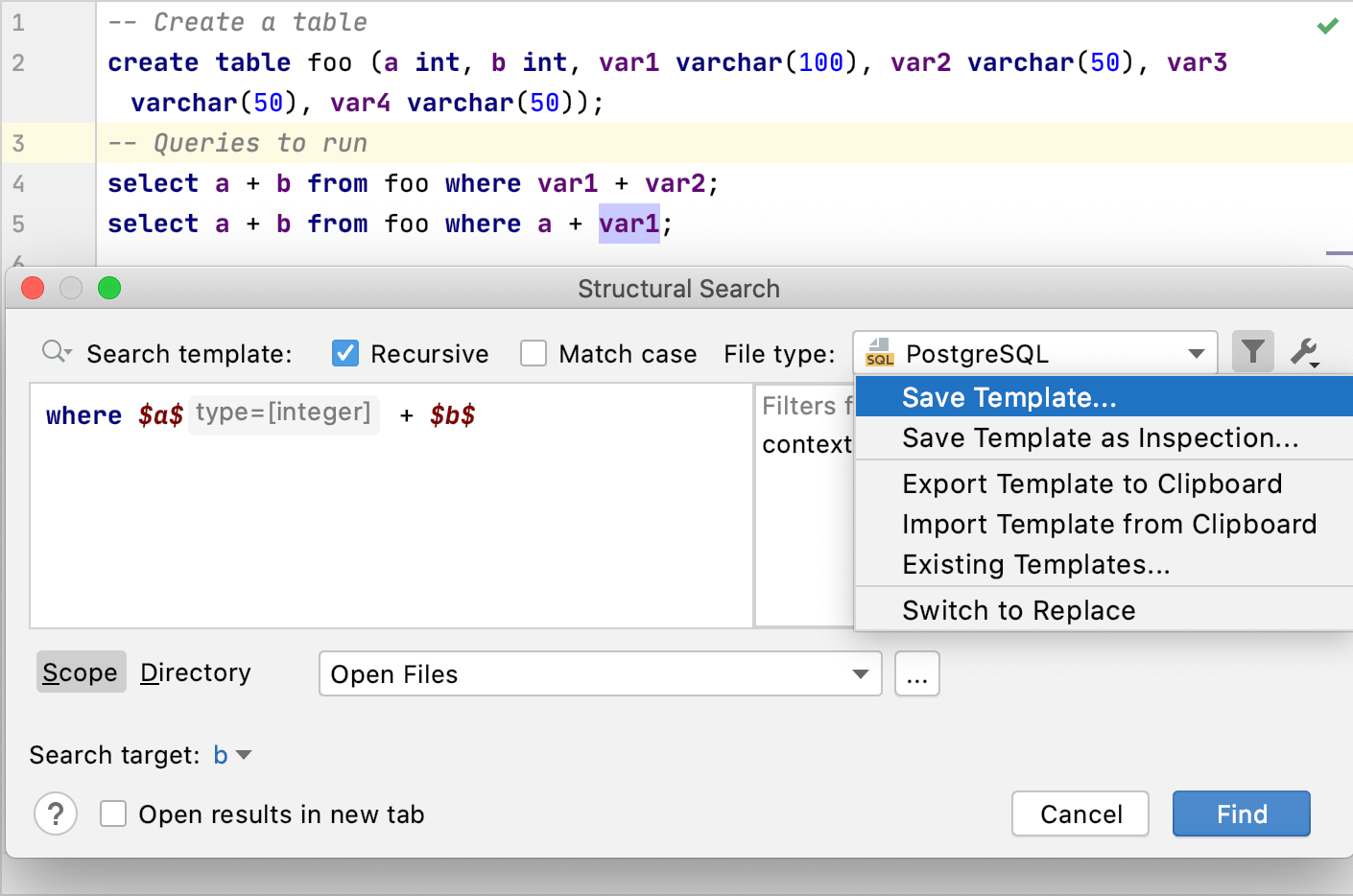Click the ellipsis button to configure scope
This screenshot has height=896, width=1353.
916,673
